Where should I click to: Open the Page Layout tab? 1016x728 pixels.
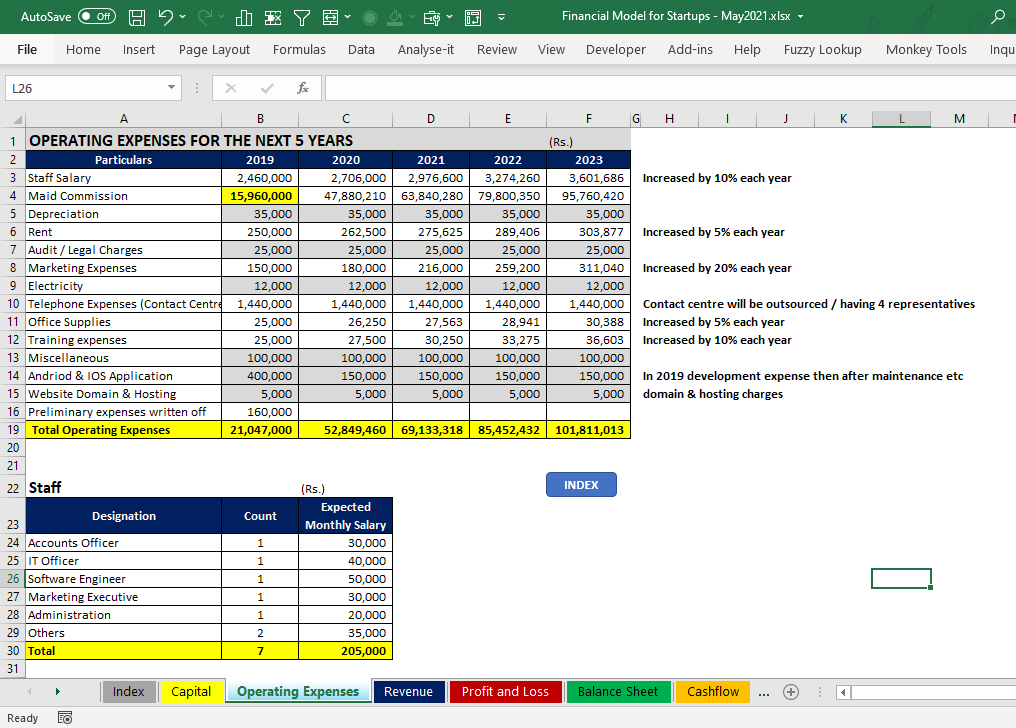point(214,49)
